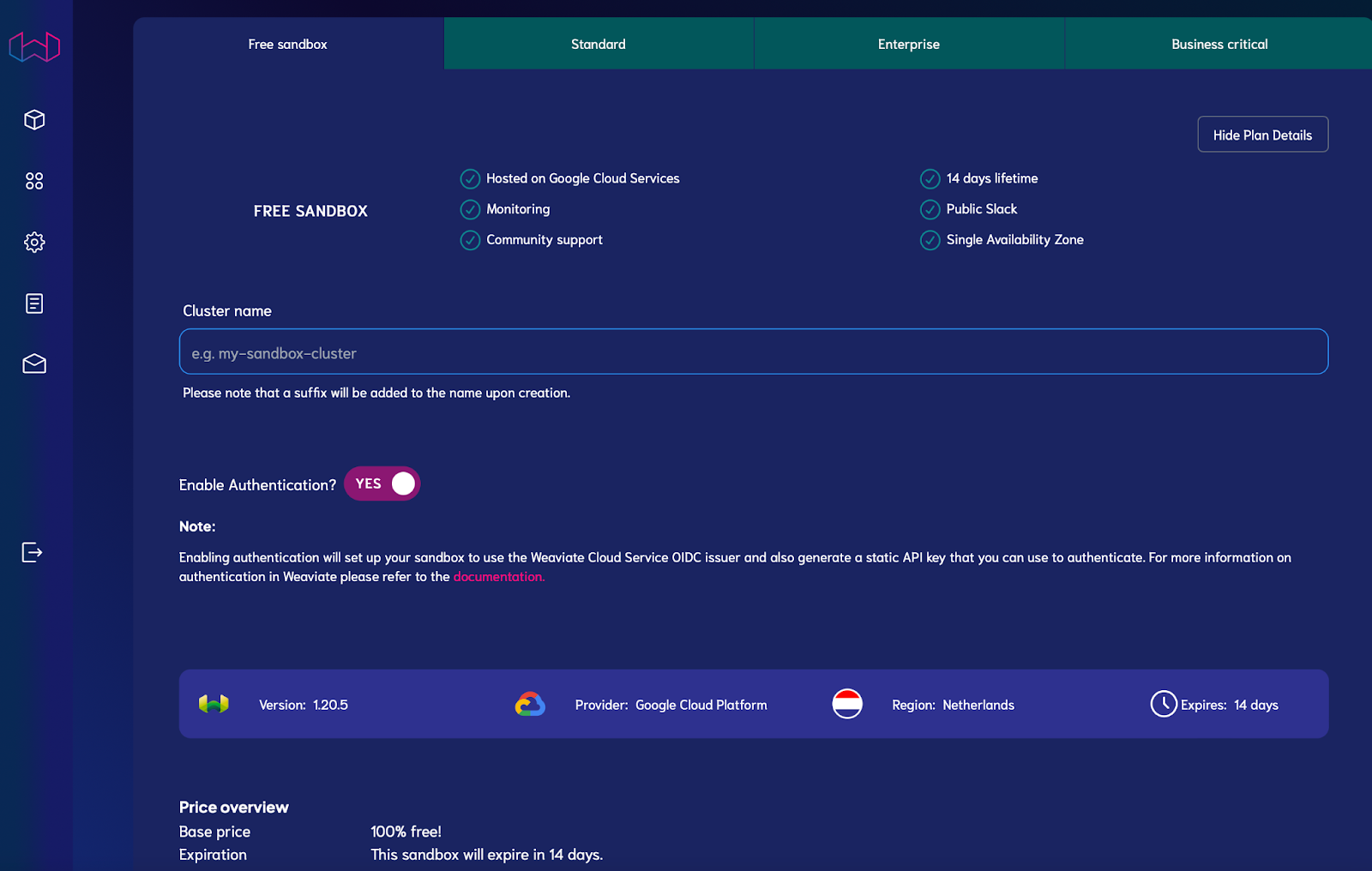Click the Public Slack feature text
The width and height of the screenshot is (1372, 871).
click(982, 209)
